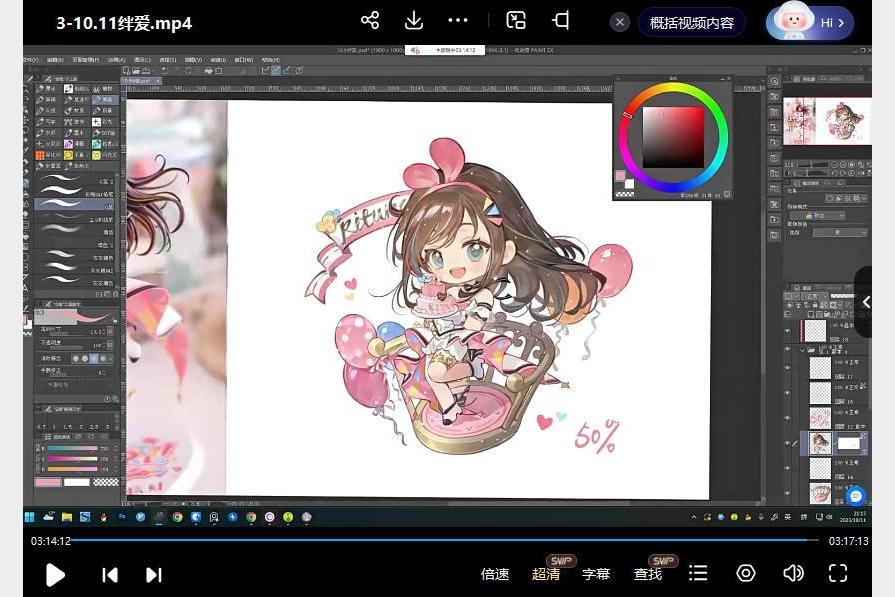The height and width of the screenshot is (597, 895).
Task: Close the 概括视频内容 suggestion
Action: 620,23
